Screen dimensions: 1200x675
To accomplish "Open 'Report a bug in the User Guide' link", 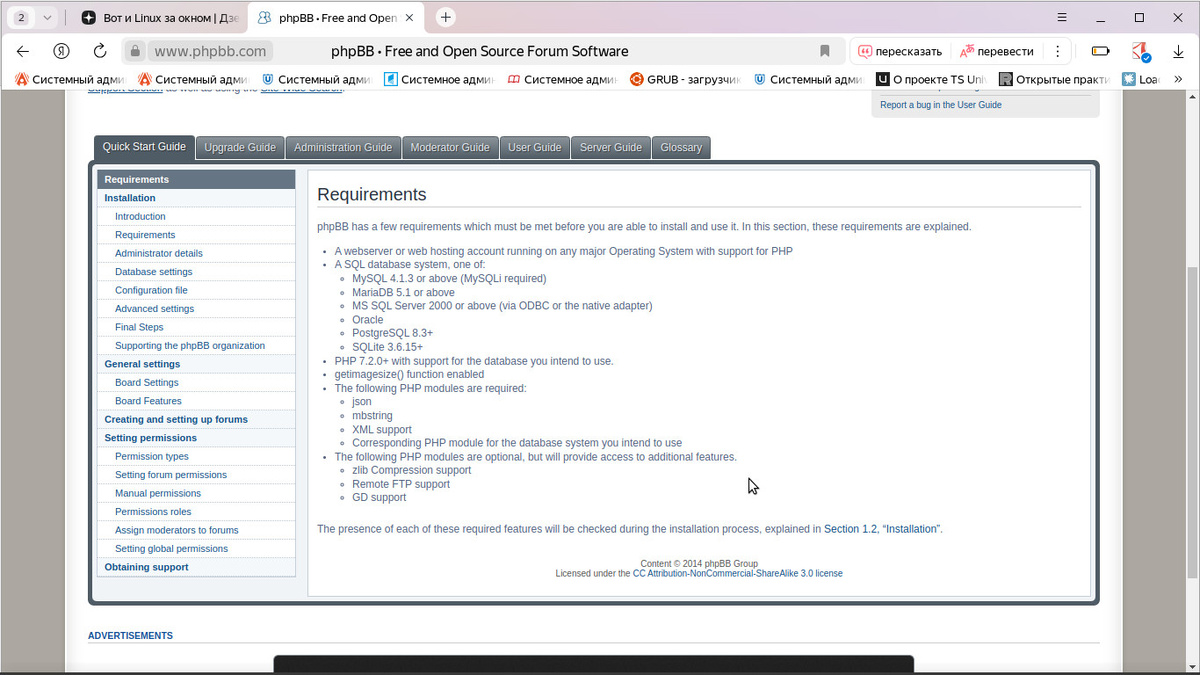I will [941, 105].
